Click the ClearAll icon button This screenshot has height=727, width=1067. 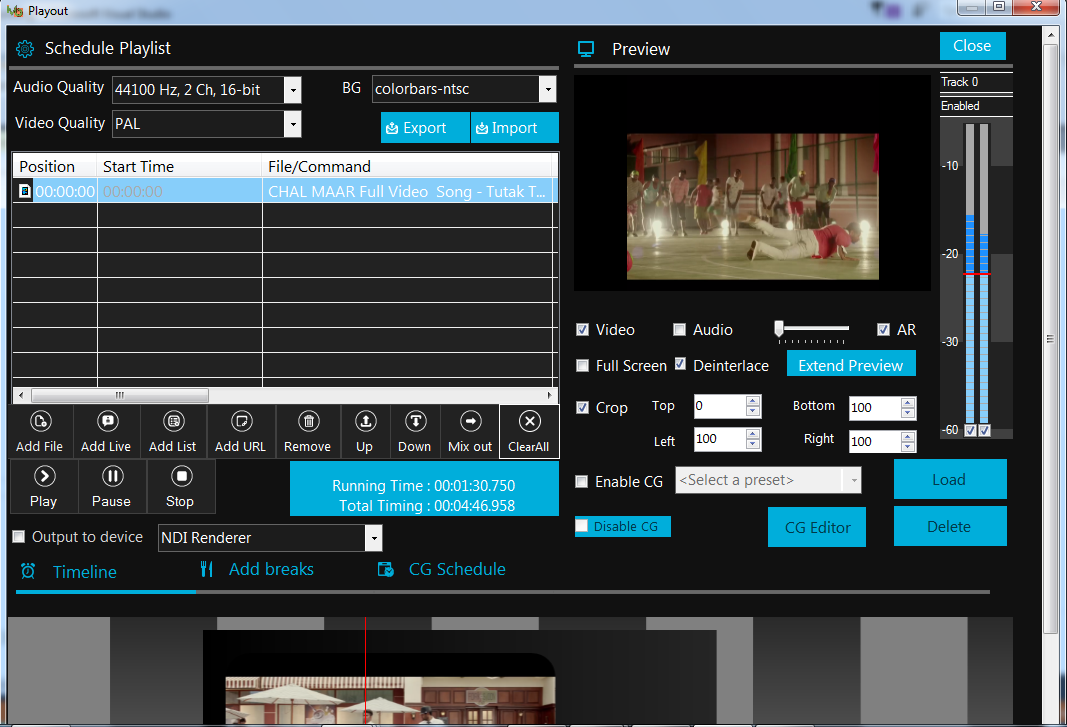[x=529, y=432]
